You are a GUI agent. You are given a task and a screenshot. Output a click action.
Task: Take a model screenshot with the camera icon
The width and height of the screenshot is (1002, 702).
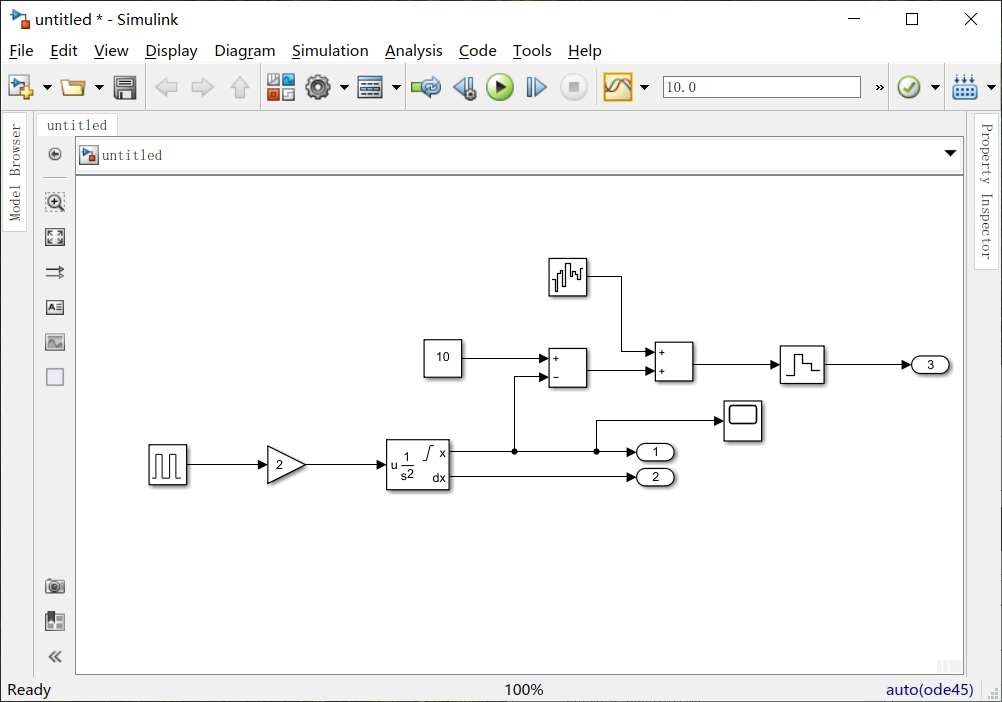(x=55, y=586)
